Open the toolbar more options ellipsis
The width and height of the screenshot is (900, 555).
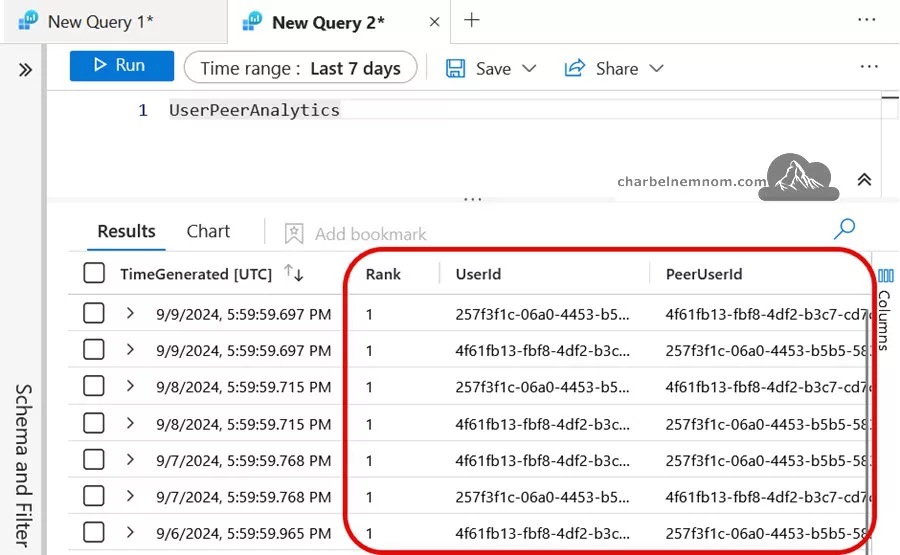point(869,67)
